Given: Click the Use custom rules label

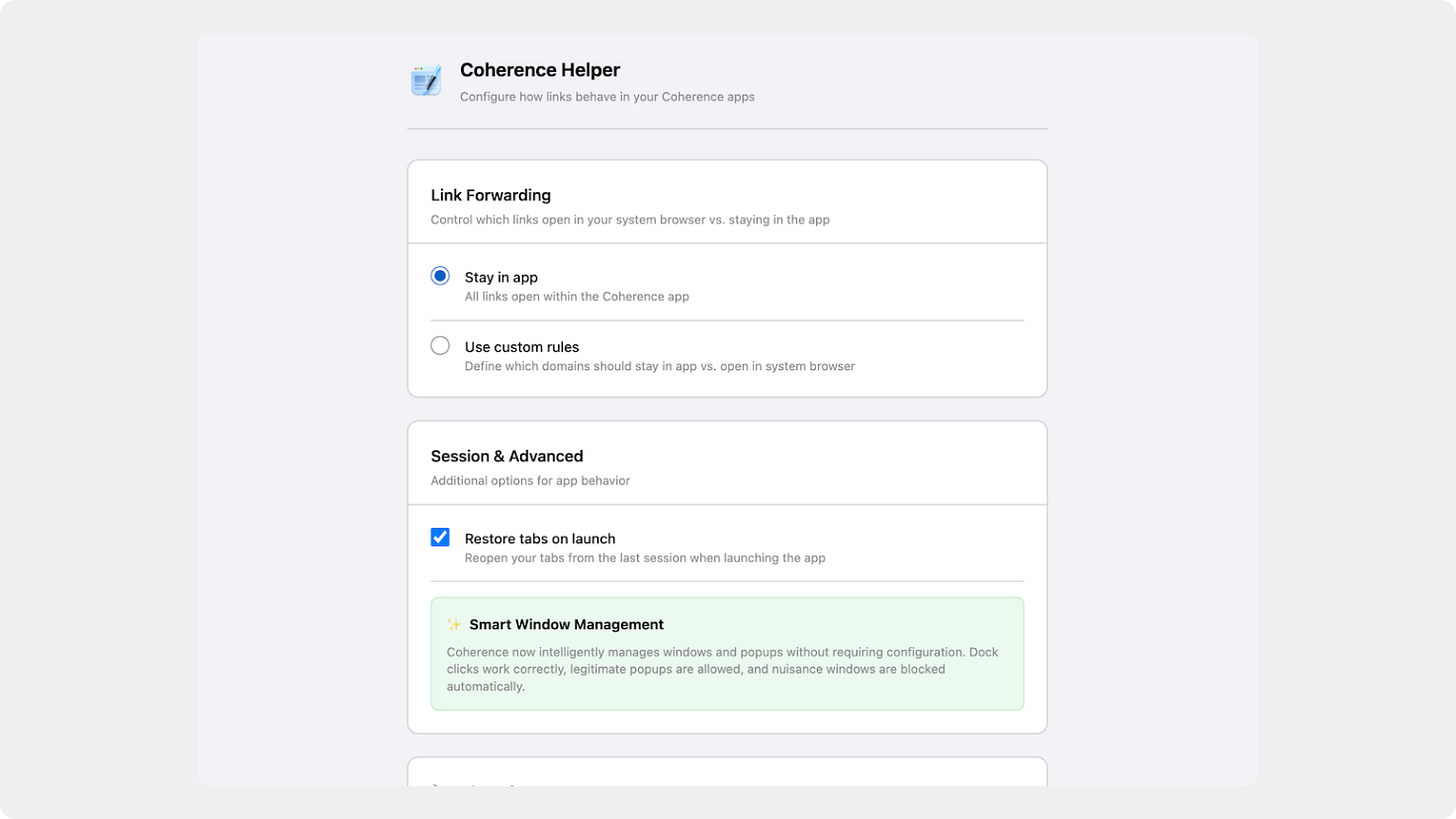Looking at the screenshot, I should pyautogui.click(x=522, y=347).
